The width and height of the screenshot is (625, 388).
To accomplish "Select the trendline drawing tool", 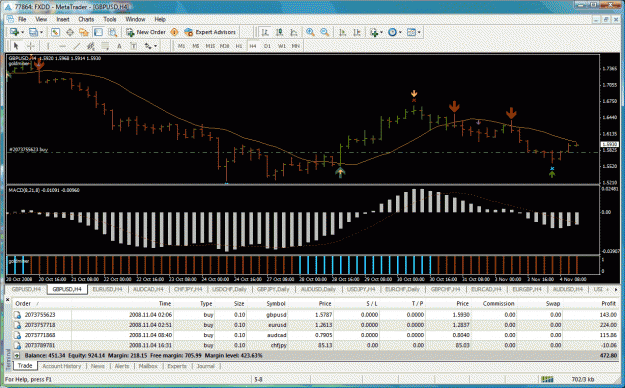I will pyautogui.click(x=77, y=46).
